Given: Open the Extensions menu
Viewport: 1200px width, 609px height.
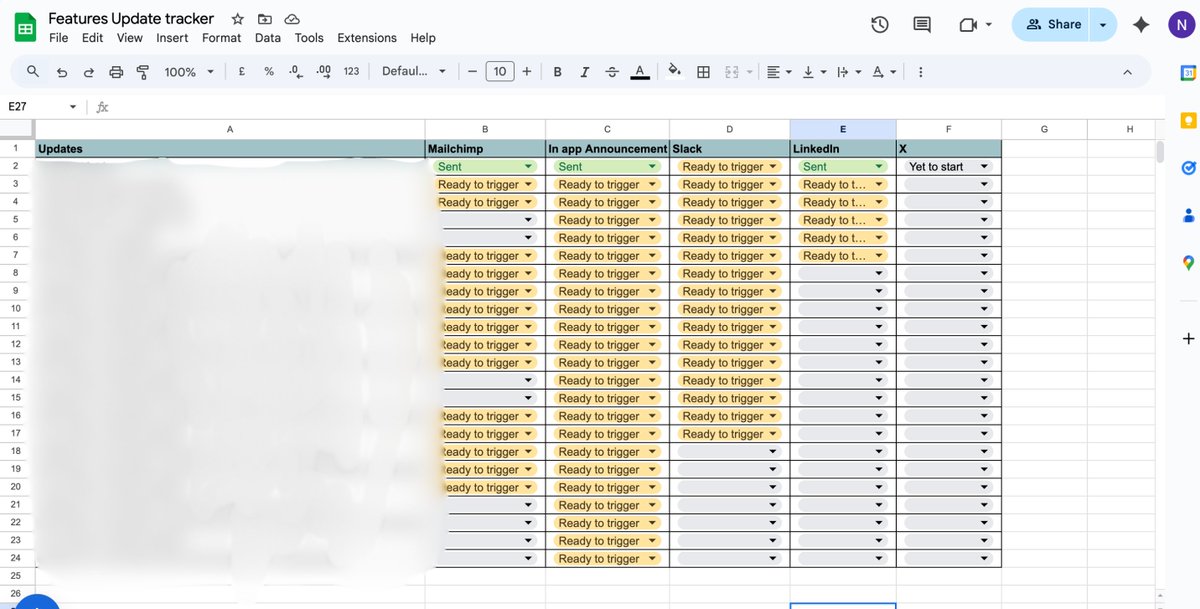Looking at the screenshot, I should pyautogui.click(x=367, y=38).
